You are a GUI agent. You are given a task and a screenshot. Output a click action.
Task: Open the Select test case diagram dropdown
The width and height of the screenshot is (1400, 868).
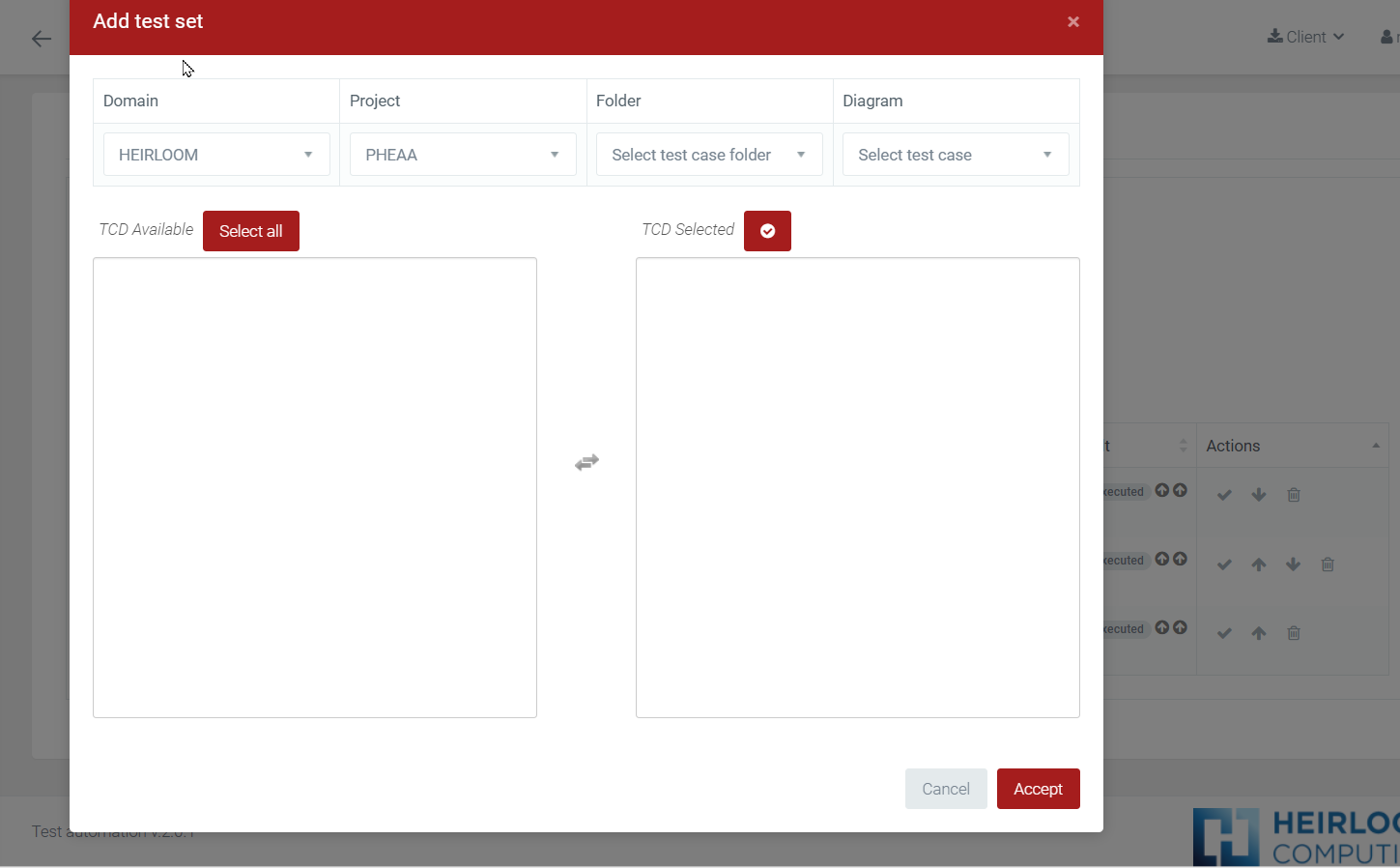point(956,155)
